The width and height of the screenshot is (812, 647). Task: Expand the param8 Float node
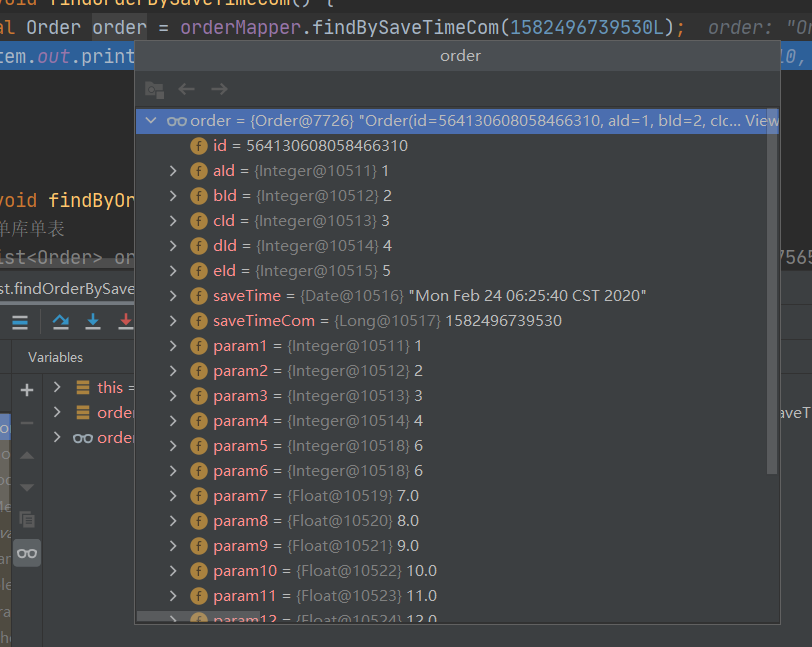click(173, 521)
